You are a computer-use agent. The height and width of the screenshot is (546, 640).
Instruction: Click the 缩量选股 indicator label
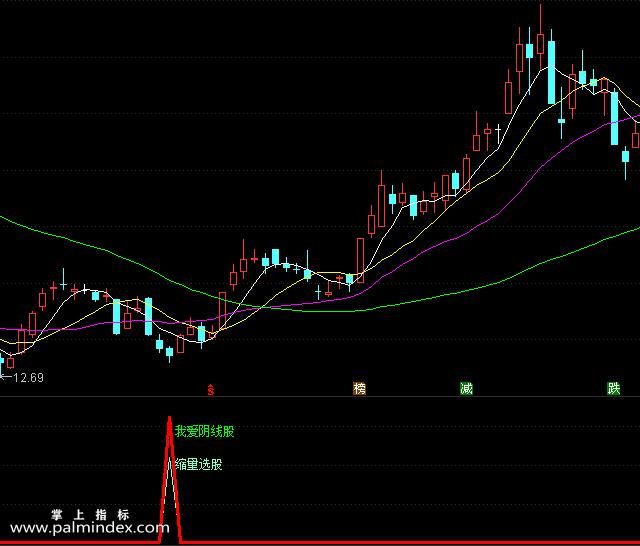pos(199,464)
